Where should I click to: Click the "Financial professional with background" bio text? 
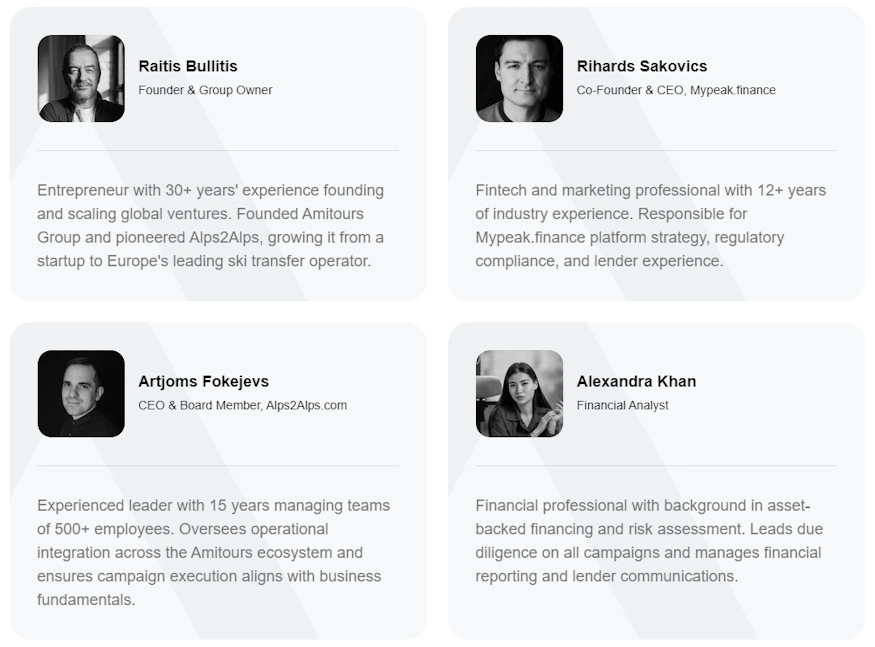[649, 541]
